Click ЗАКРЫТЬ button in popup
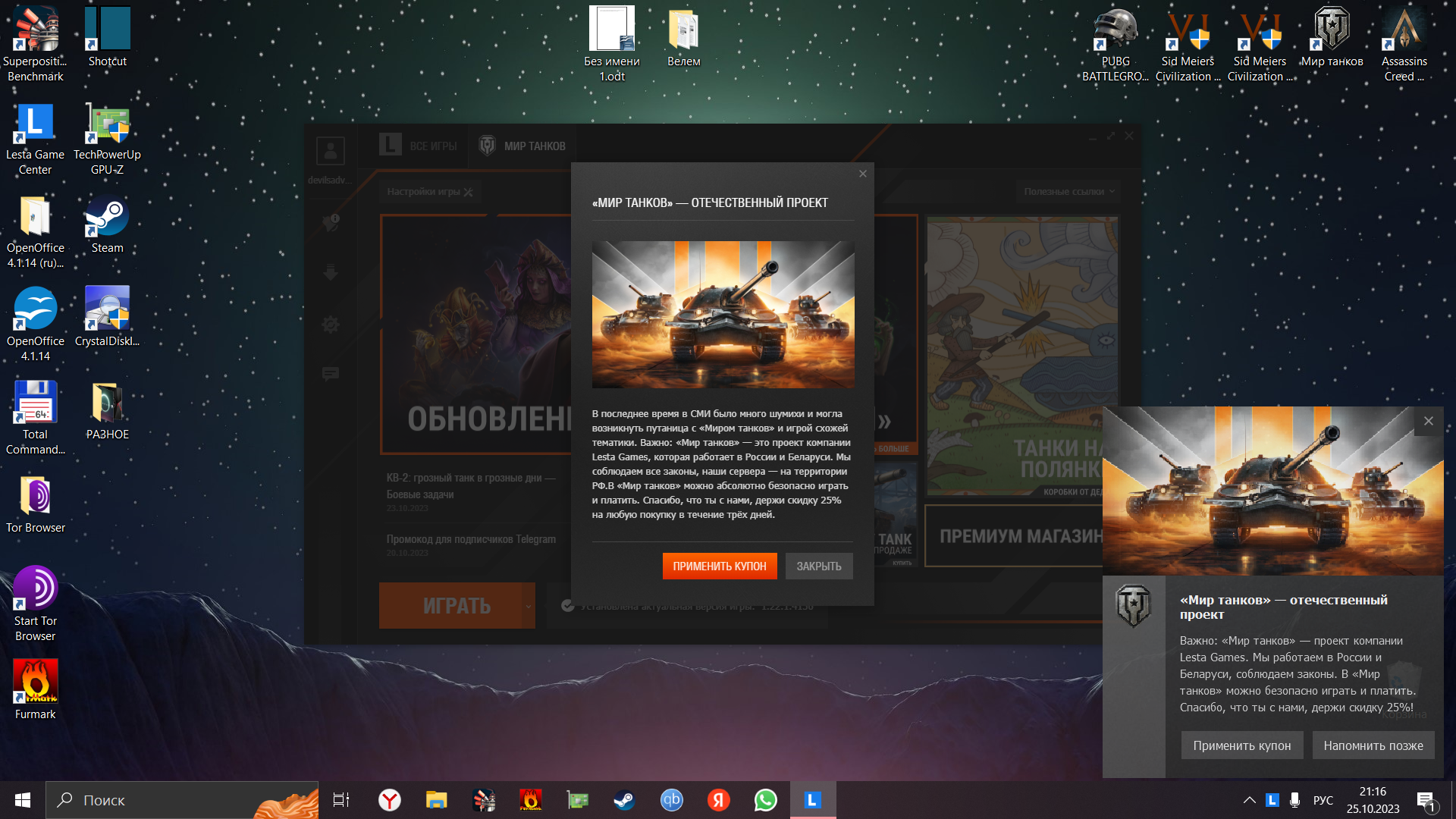Screen dimensions: 1456x819 819,566
